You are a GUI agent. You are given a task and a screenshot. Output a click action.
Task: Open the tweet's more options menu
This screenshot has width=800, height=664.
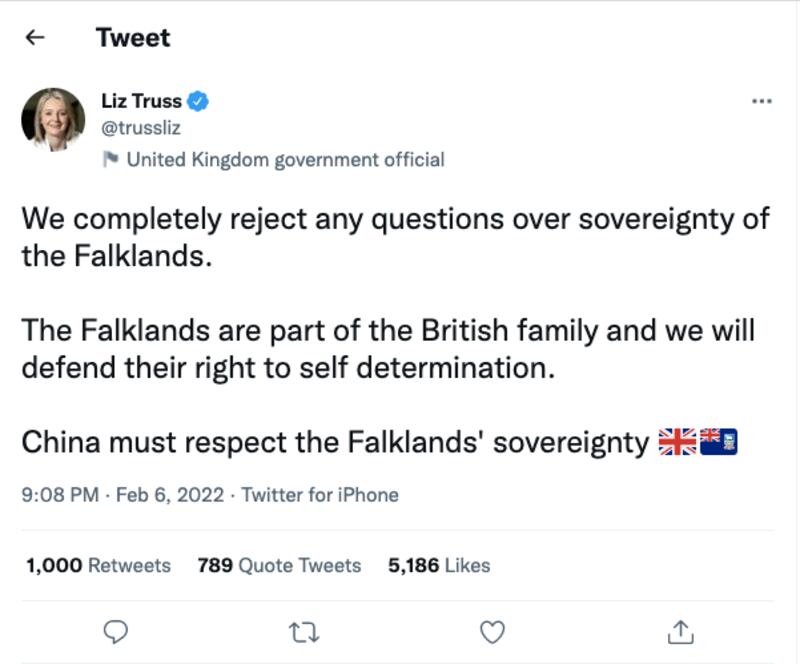tap(761, 101)
